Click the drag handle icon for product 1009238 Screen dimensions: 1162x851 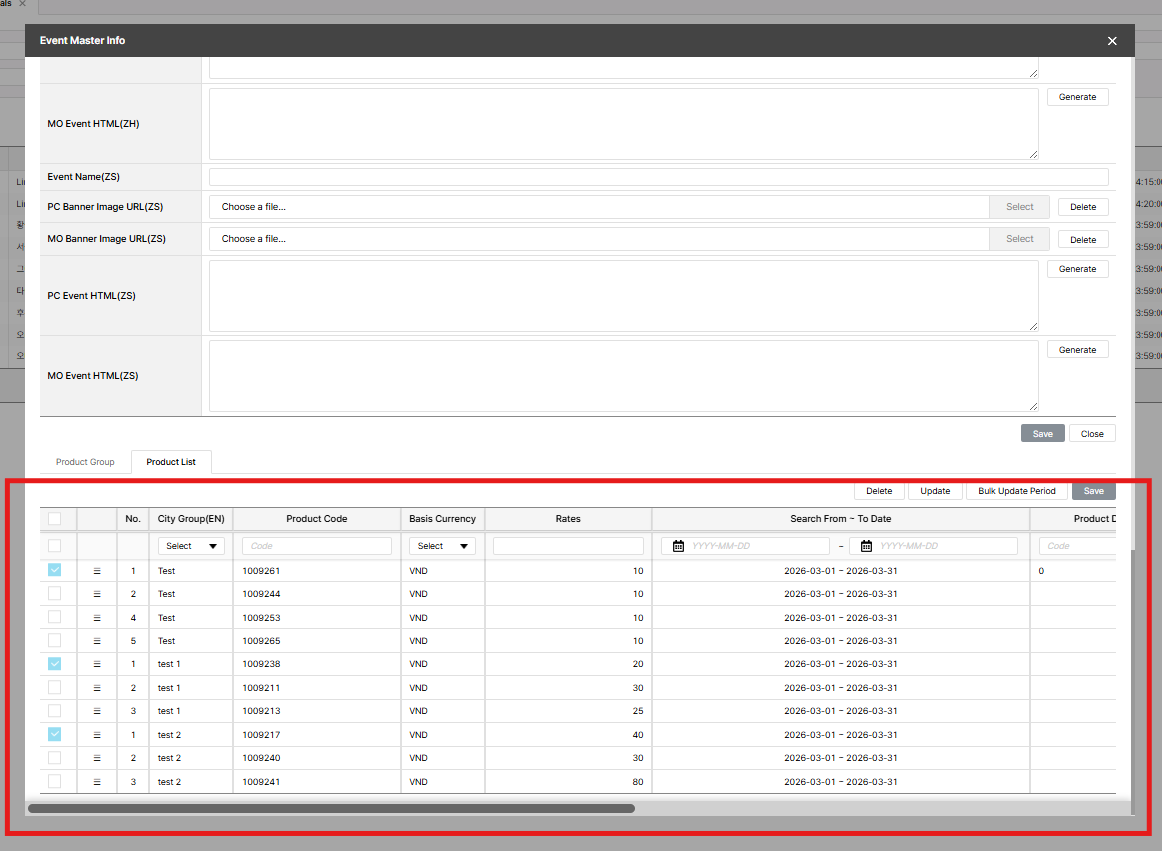[97, 664]
